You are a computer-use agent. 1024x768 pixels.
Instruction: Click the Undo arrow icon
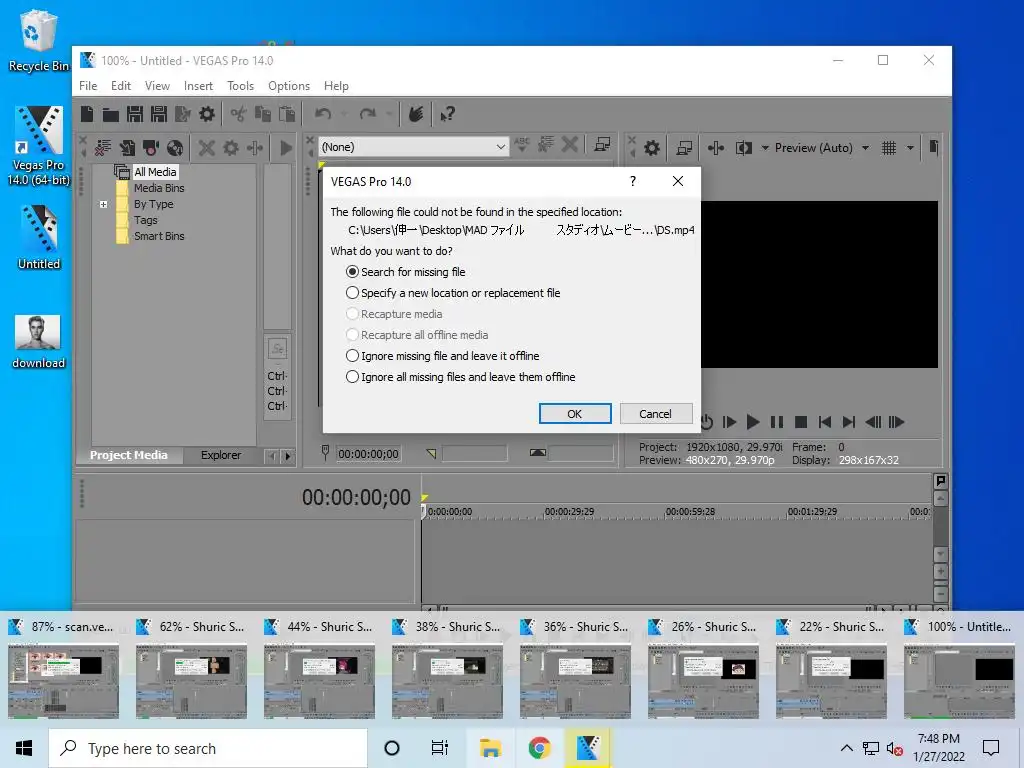[x=323, y=114]
